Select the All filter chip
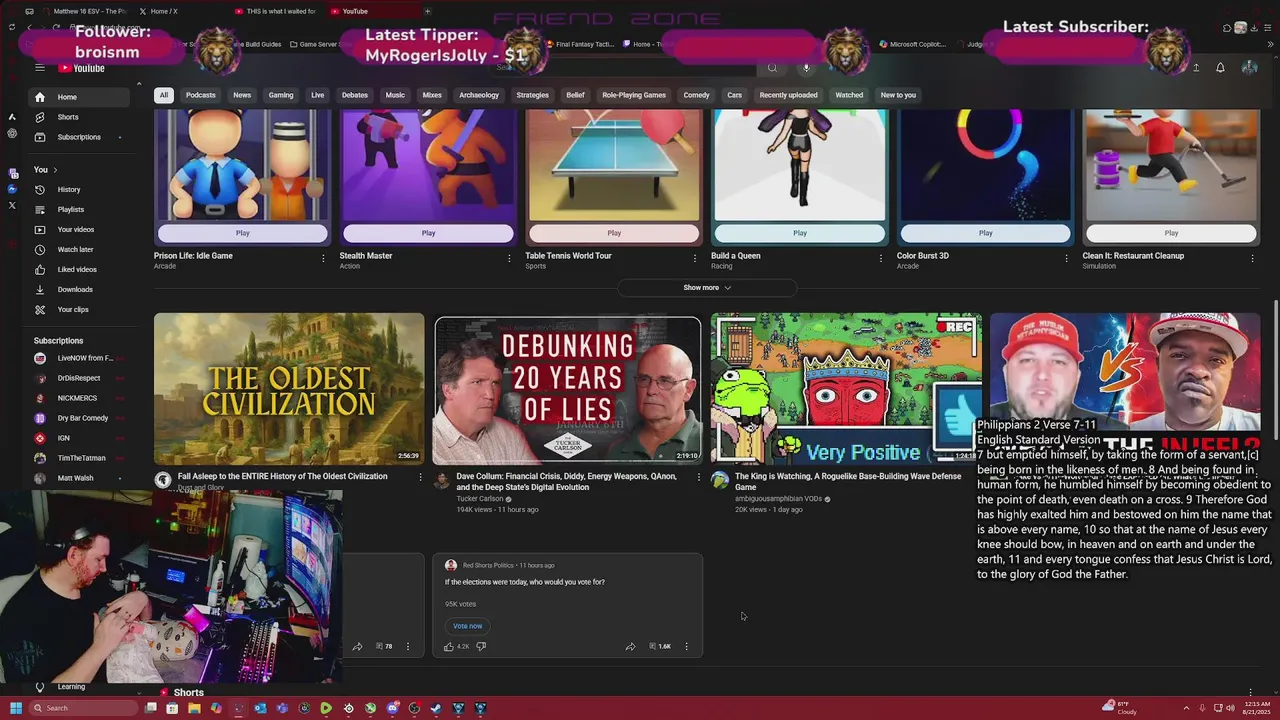The width and height of the screenshot is (1280, 720). coord(163,95)
